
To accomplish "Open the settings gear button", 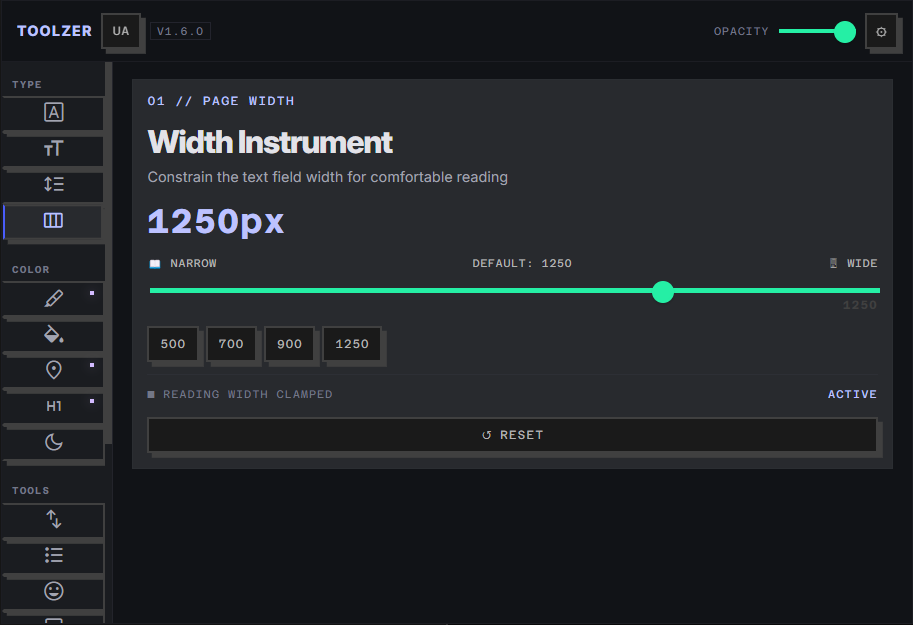I will [x=881, y=31].
